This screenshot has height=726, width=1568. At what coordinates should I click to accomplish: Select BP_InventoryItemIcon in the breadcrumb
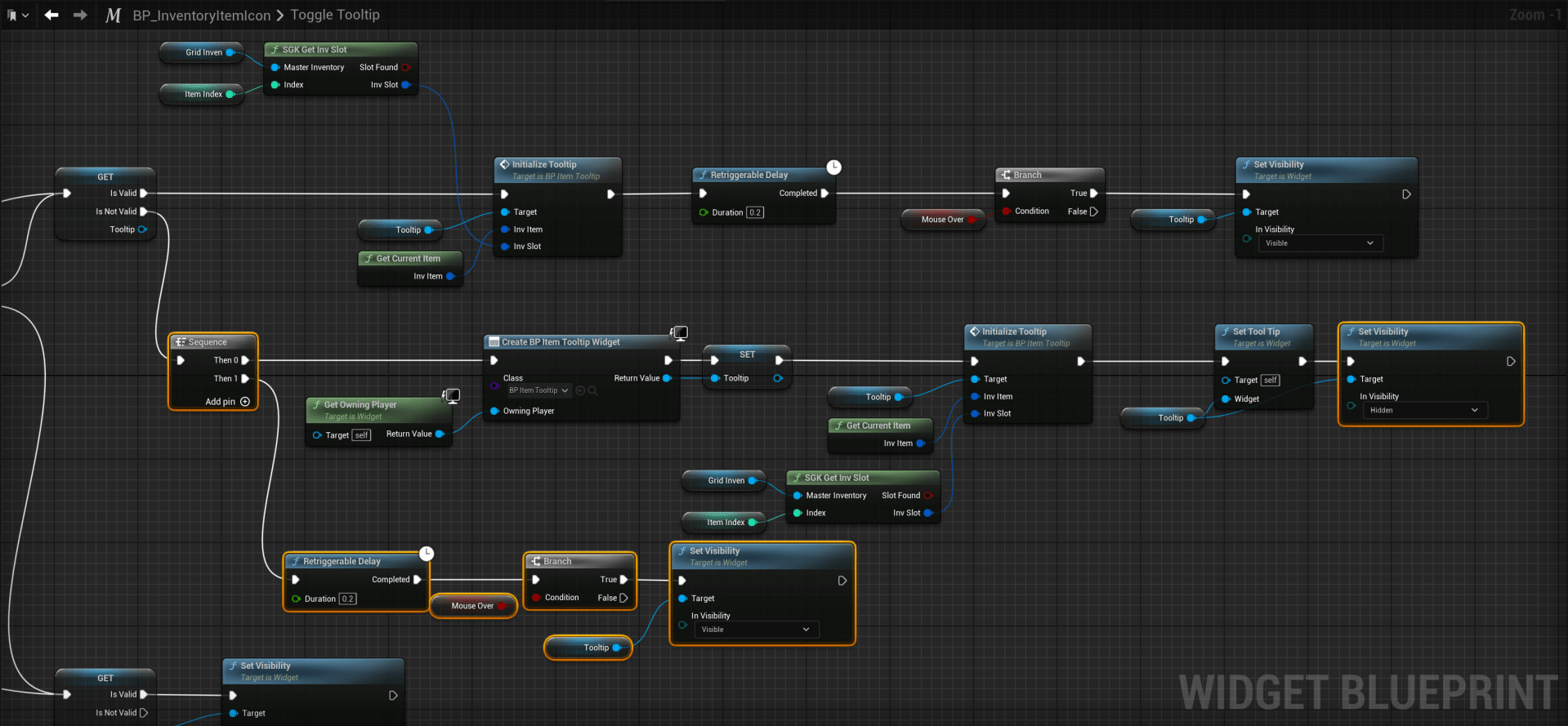click(x=202, y=16)
